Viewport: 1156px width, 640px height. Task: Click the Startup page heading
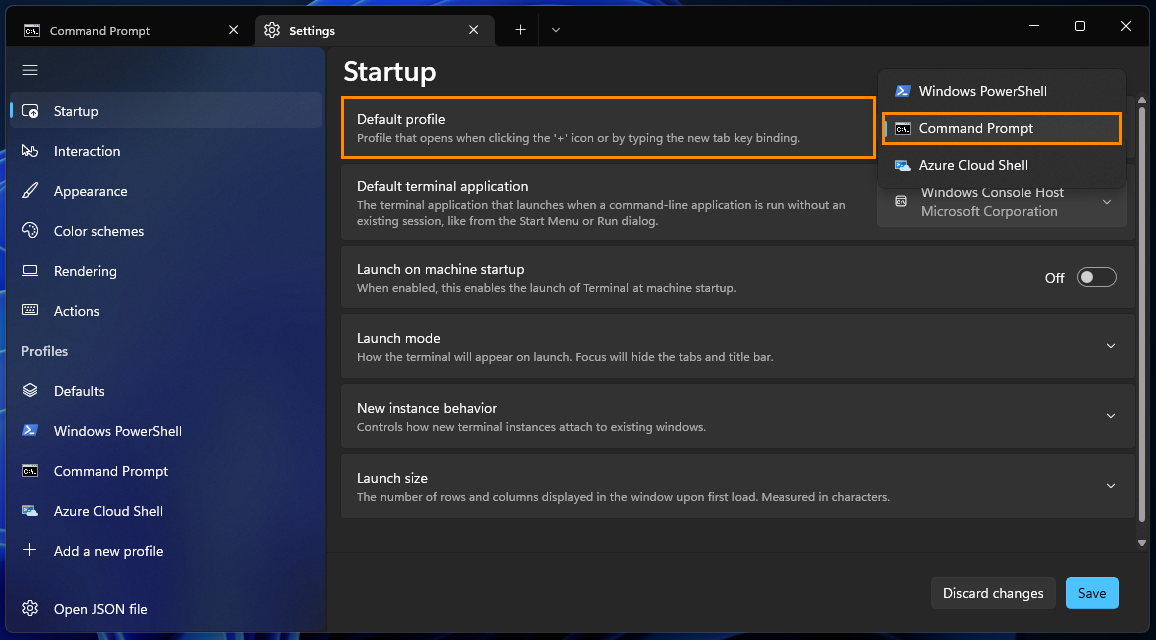(390, 72)
